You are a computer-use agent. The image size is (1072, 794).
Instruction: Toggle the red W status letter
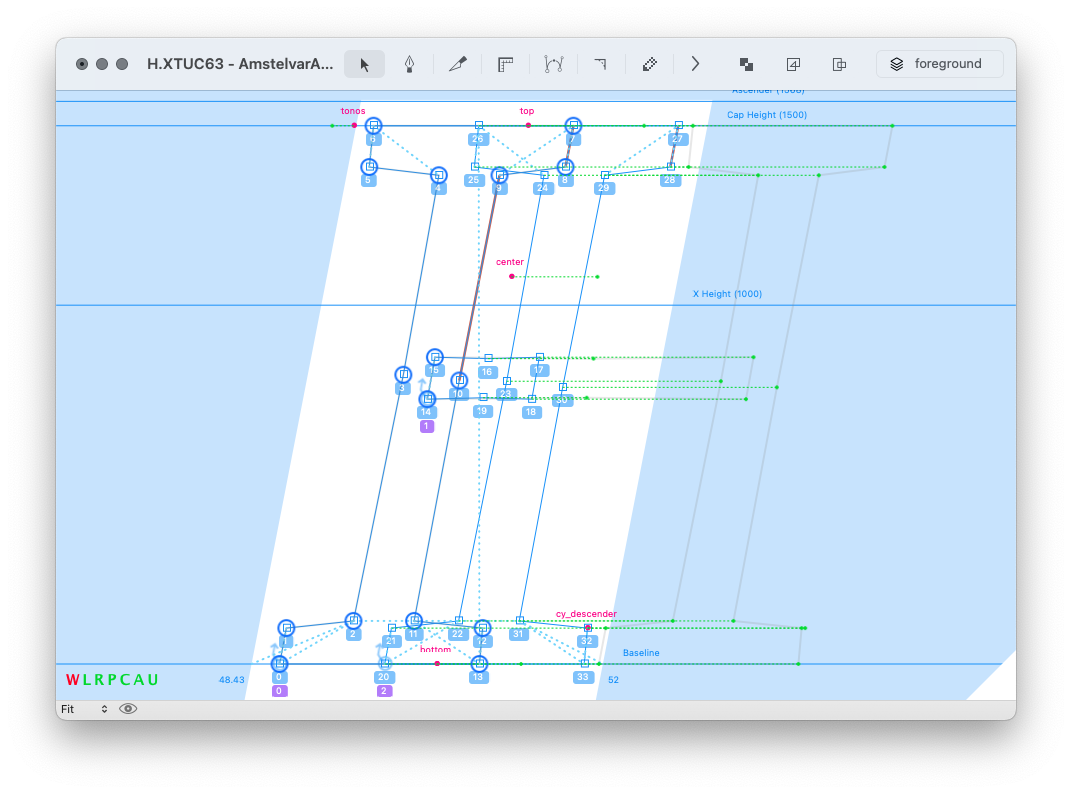(x=72, y=680)
